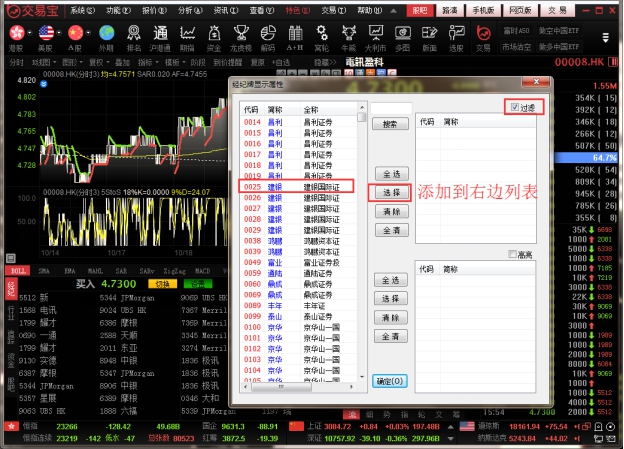Screen dimensions: 624x449
Task: Select the 龙虎榜 trophy icon
Action: point(240,36)
